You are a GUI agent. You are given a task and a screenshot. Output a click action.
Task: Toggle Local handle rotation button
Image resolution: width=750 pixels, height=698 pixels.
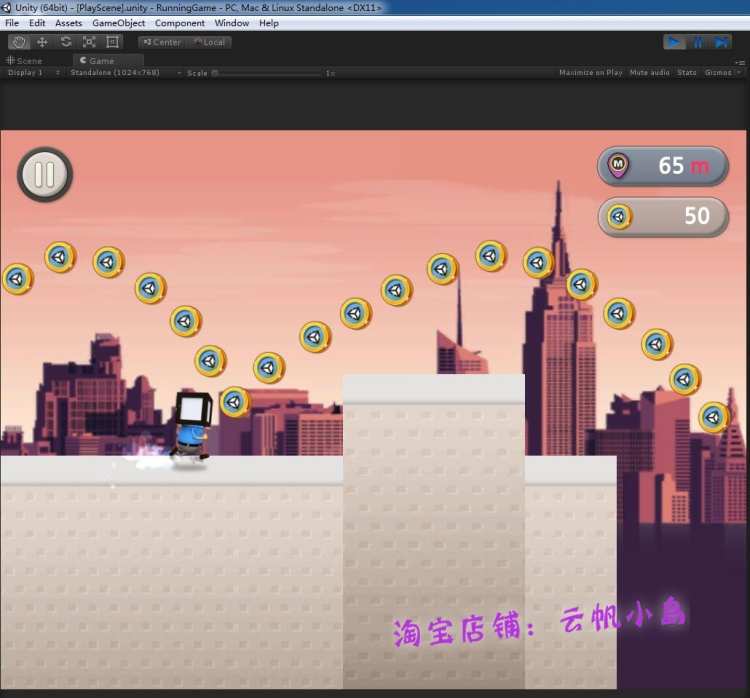click(209, 42)
